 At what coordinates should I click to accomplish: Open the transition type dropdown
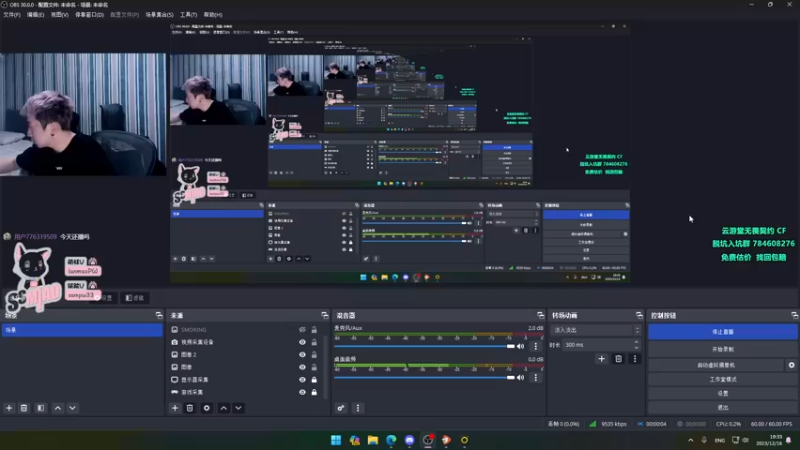[x=595, y=330]
